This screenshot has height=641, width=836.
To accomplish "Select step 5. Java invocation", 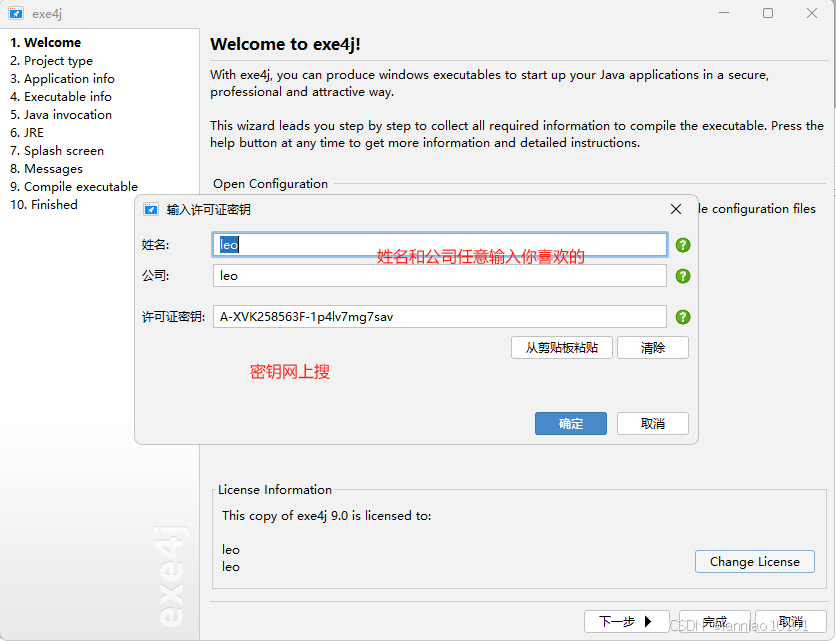I will tap(61, 115).
